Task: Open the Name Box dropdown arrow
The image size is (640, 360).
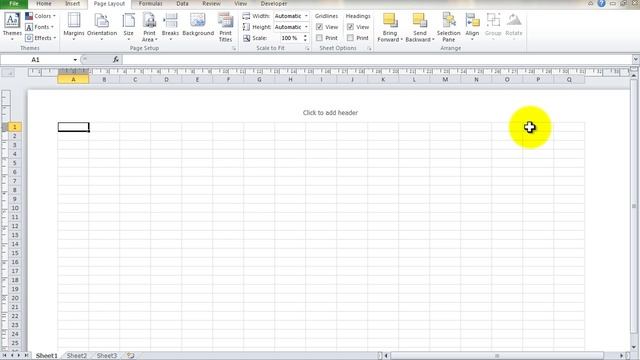Action: pyautogui.click(x=75, y=60)
